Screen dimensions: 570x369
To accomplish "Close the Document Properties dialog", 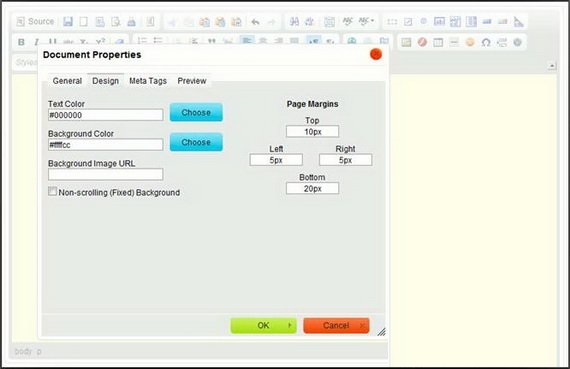I will coord(376,54).
